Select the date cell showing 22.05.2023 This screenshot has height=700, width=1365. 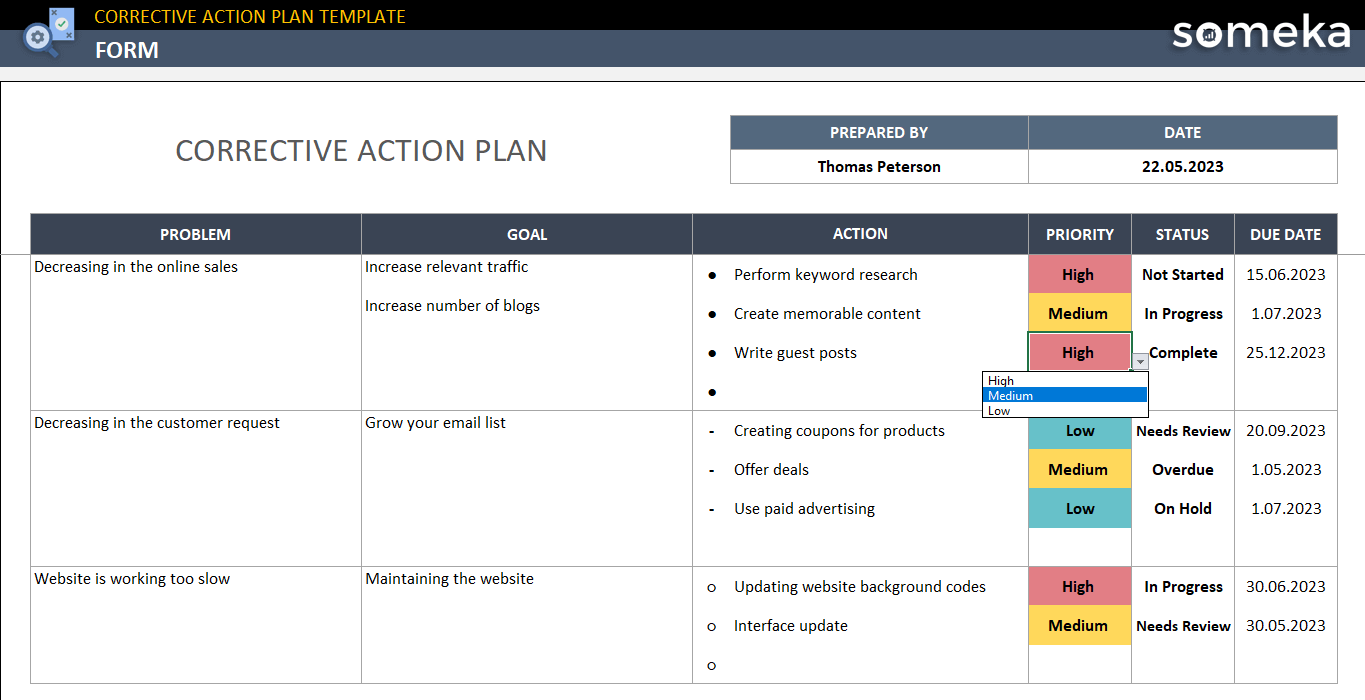tap(1182, 166)
